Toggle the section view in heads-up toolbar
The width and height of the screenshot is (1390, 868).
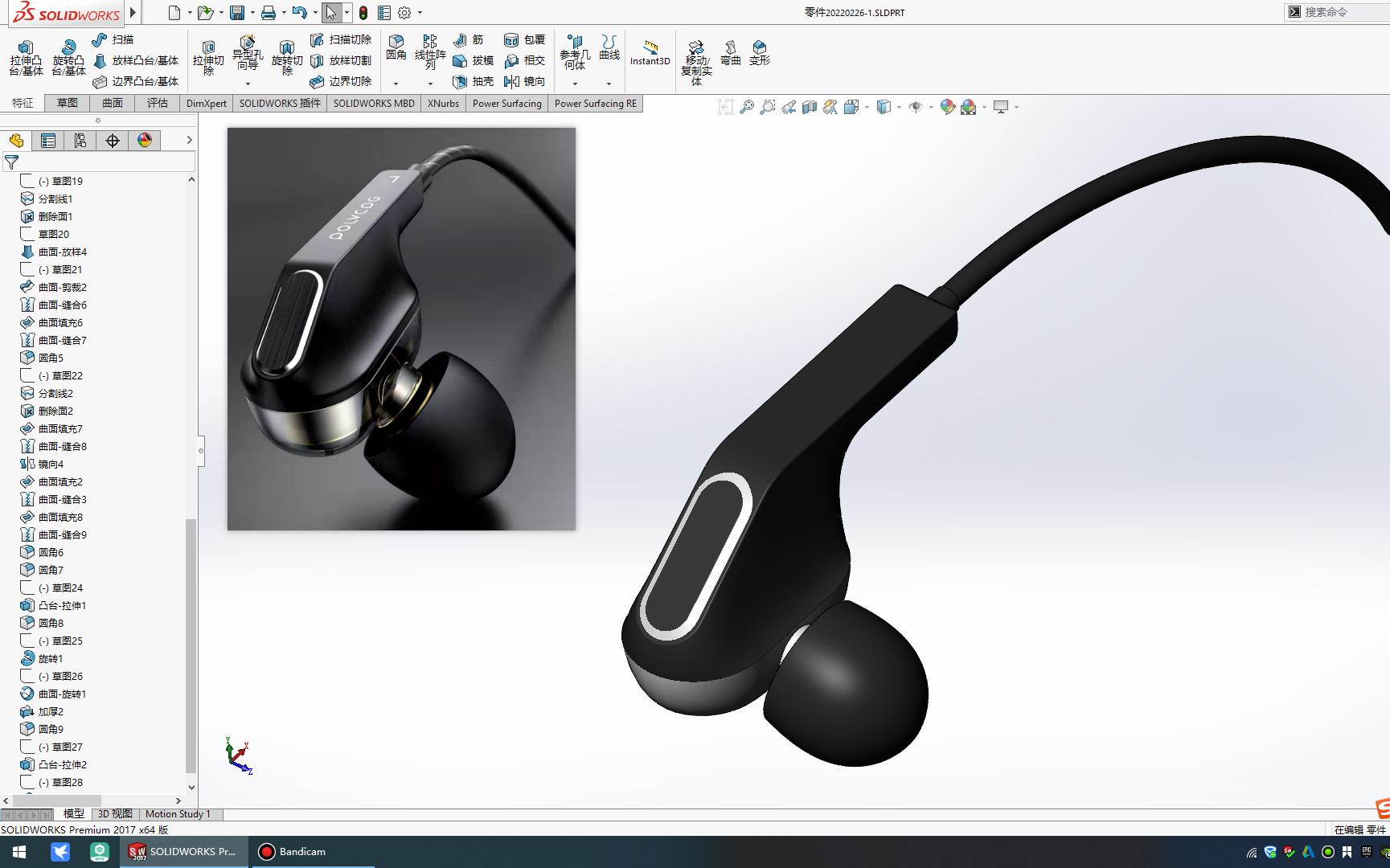pos(809,106)
